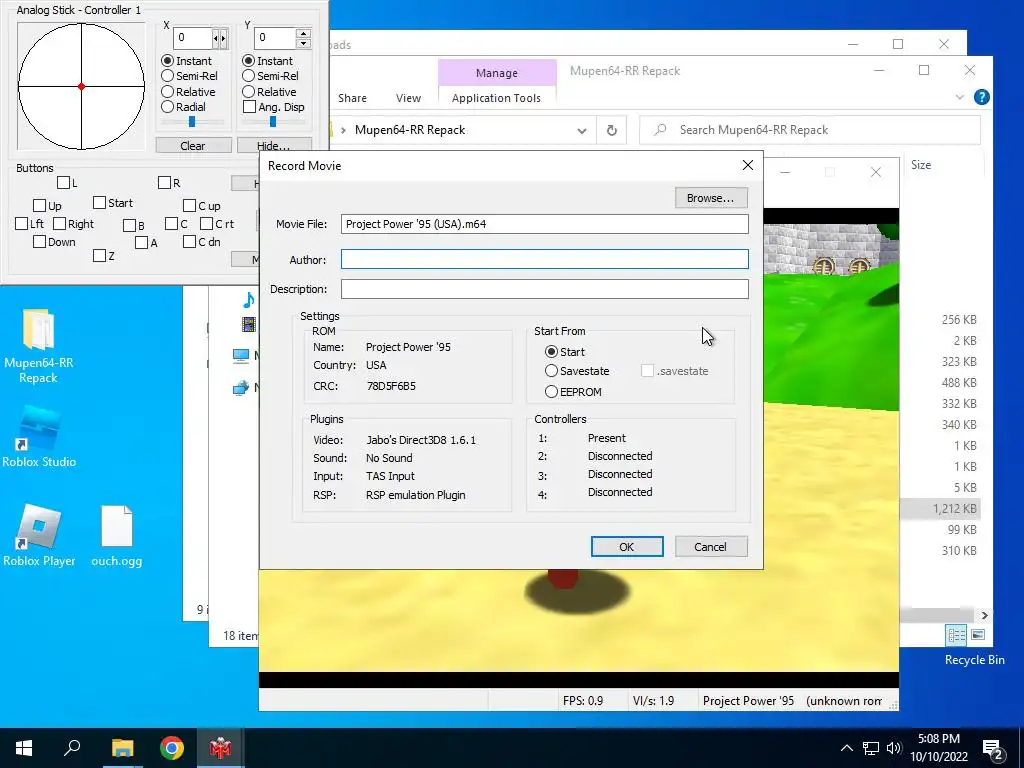Click network tray icon

[x=871, y=748]
